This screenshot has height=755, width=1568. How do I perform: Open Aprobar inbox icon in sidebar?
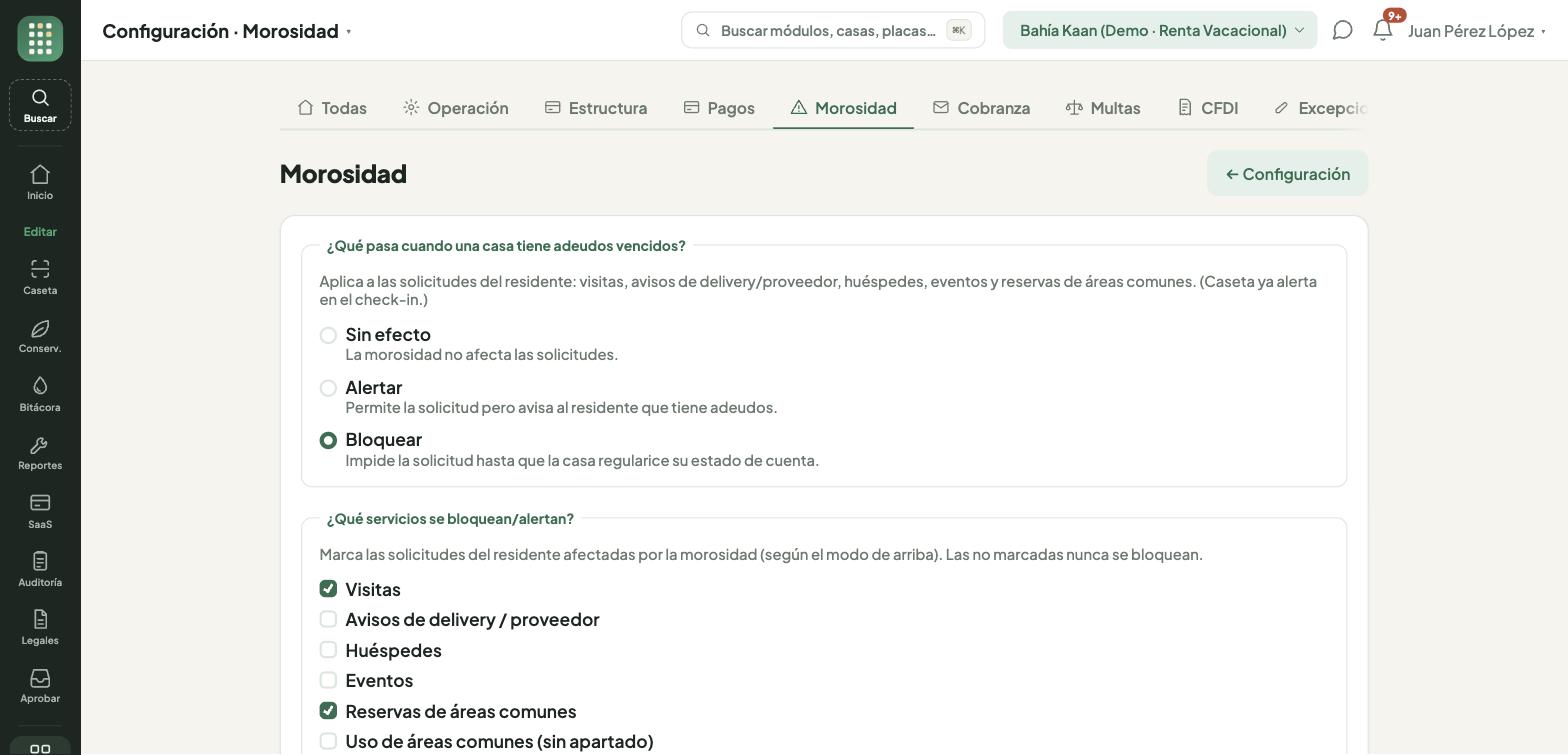point(40,686)
